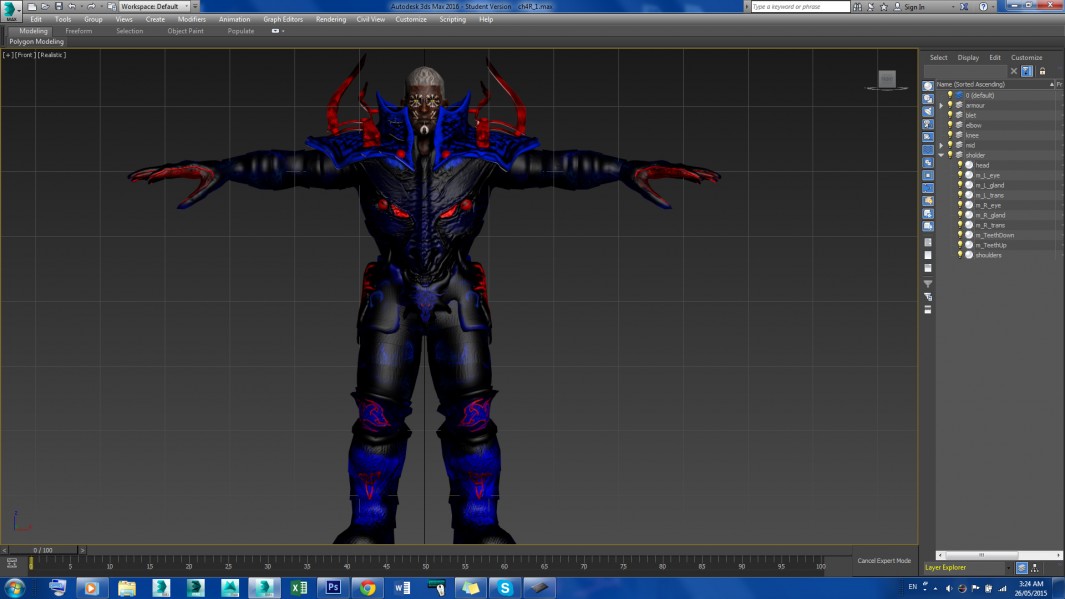This screenshot has width=1065, height=599.
Task: Switch to the Object Paint ribbon tab
Action: click(x=185, y=31)
